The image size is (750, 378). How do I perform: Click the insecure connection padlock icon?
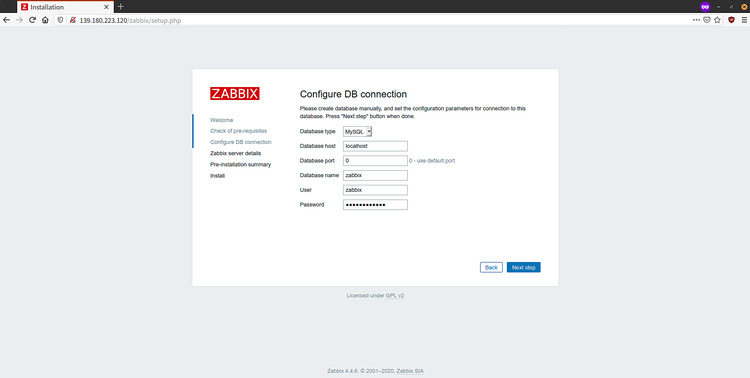coord(72,20)
